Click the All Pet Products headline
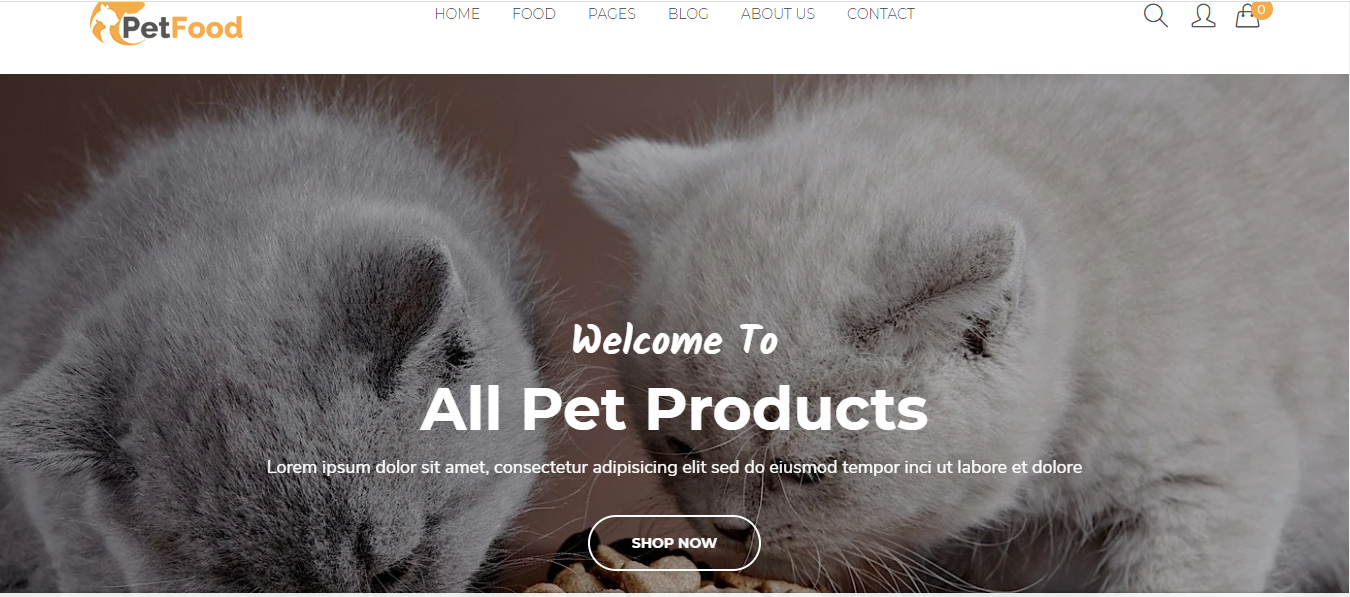Viewport: 1350px width, 597px height. click(x=674, y=408)
